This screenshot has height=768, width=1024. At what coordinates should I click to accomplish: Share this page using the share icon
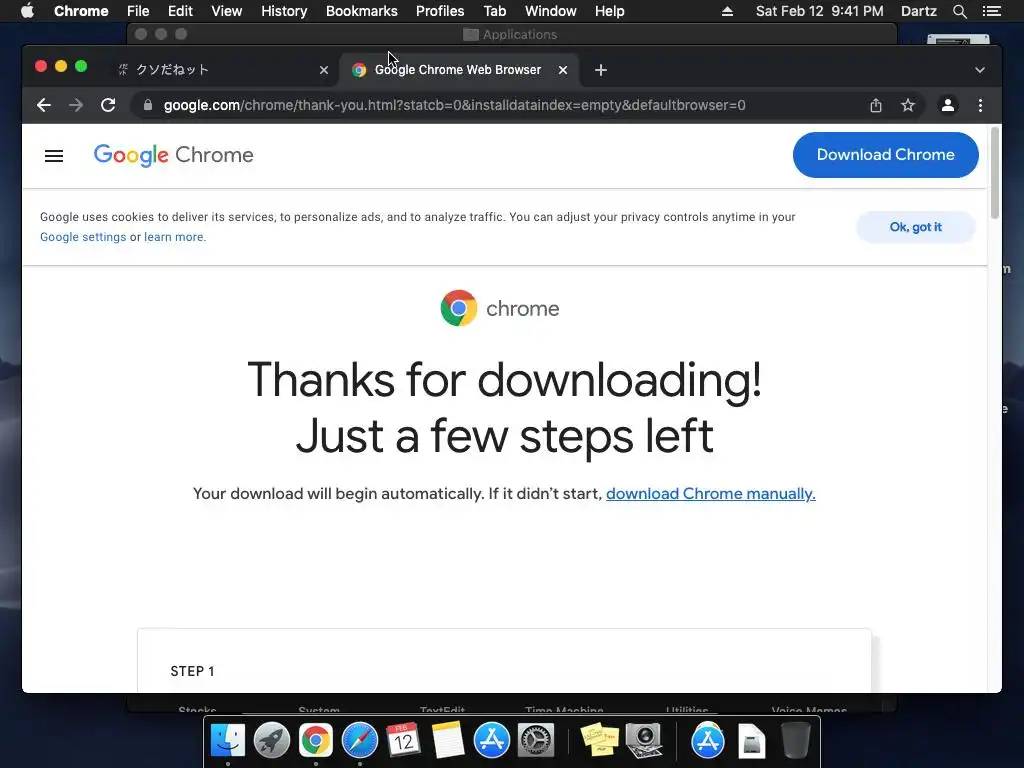click(876, 105)
